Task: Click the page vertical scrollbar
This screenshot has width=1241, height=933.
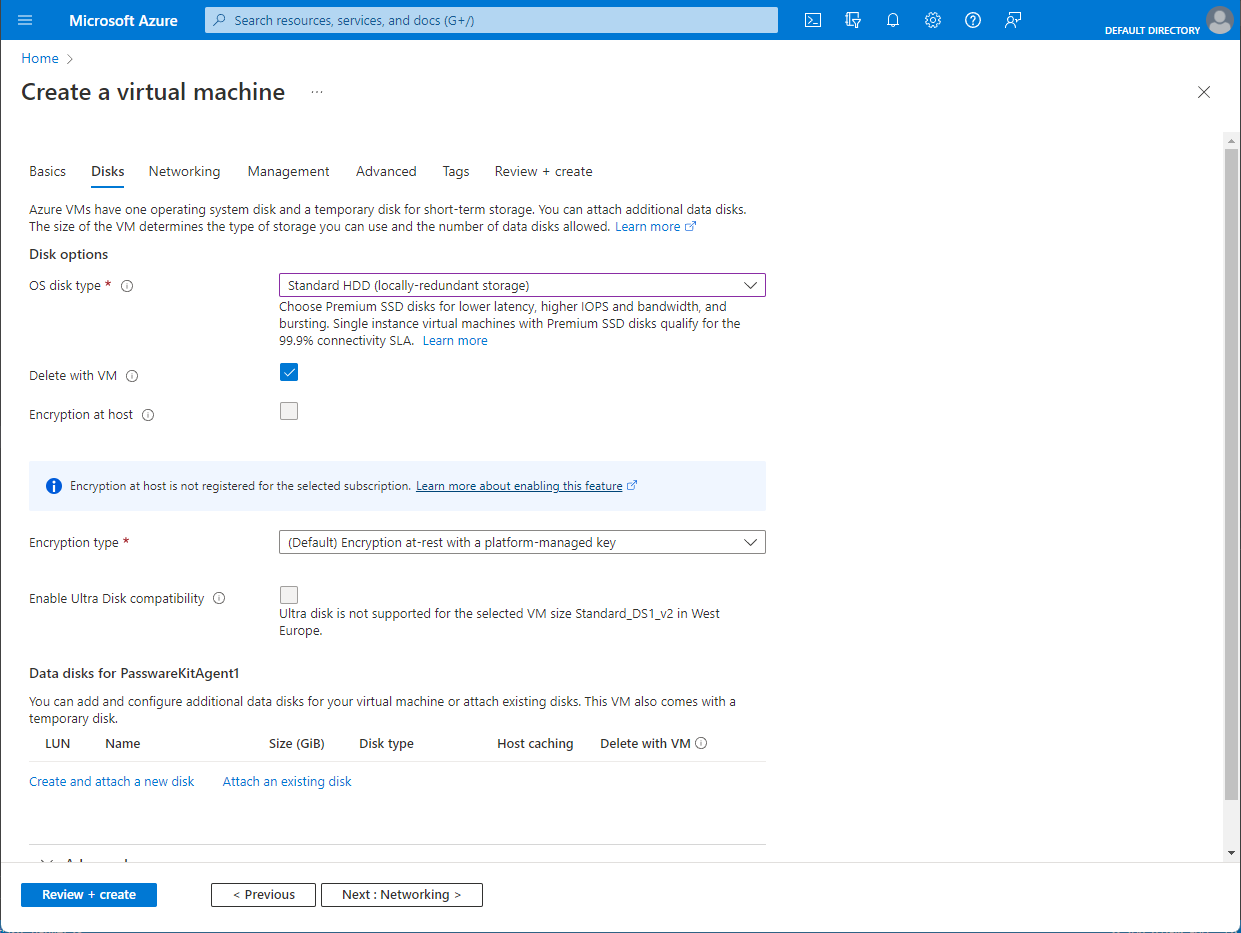Action: (1231, 475)
